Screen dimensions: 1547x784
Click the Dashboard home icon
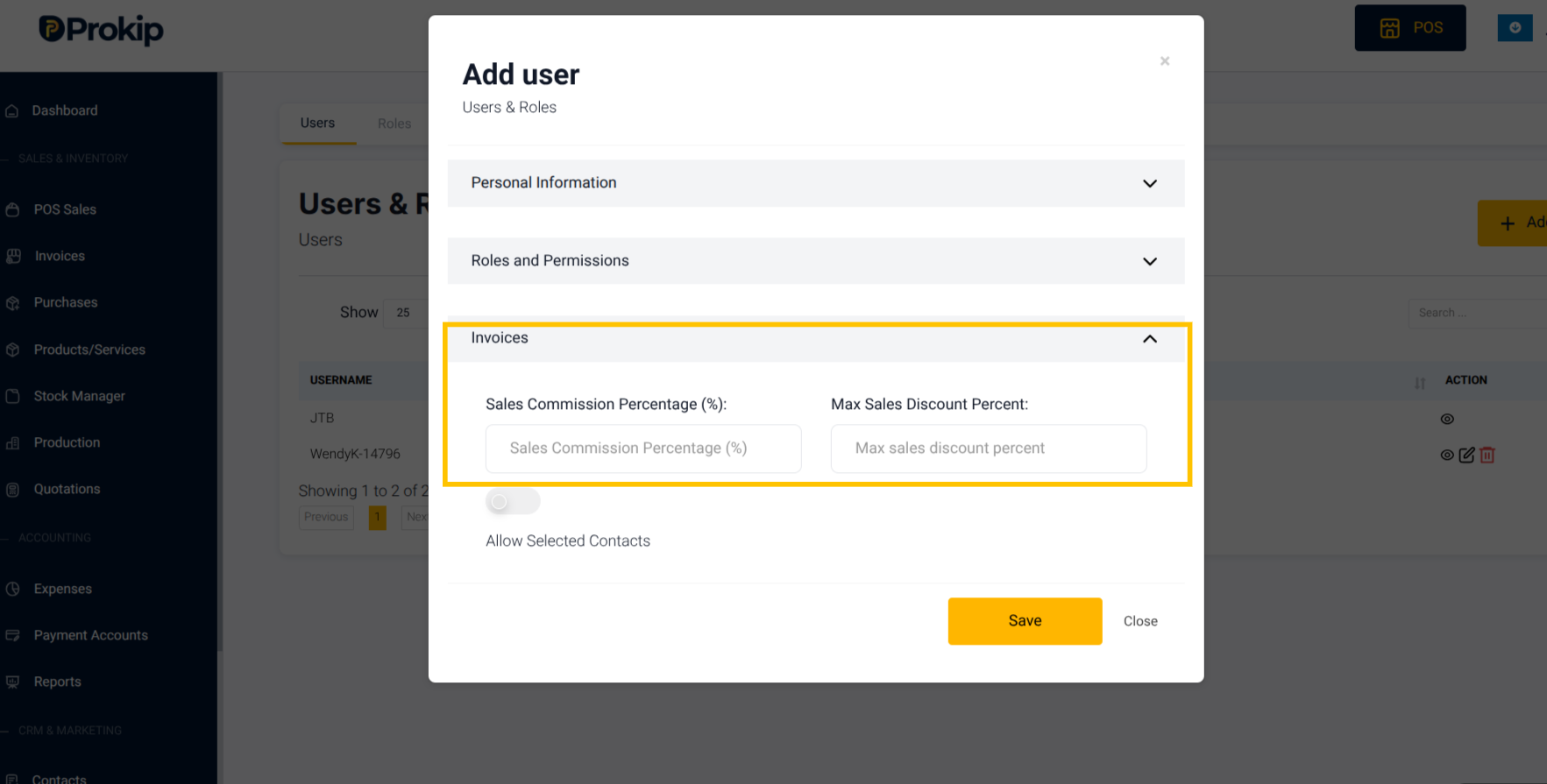pos(12,110)
